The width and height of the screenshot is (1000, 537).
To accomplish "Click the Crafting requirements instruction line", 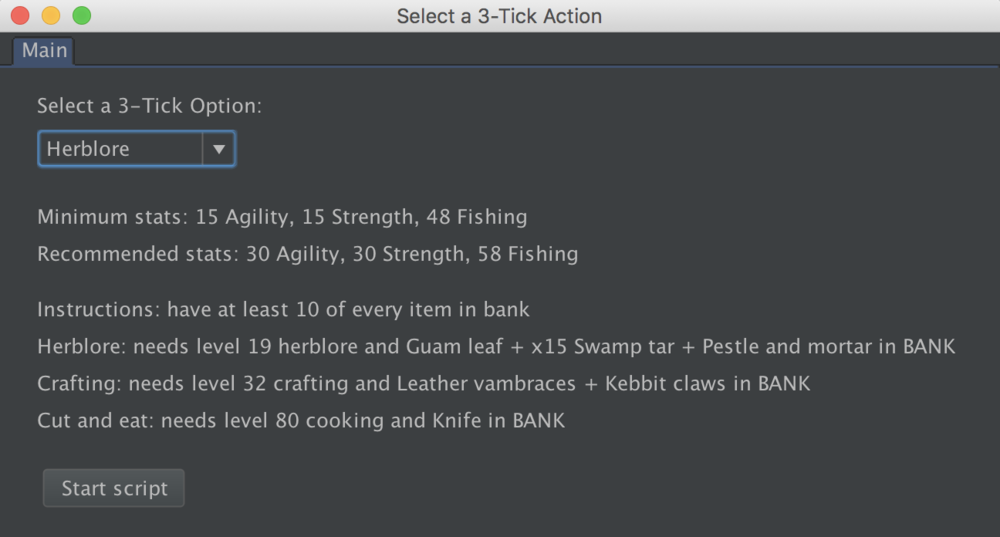I will point(423,384).
